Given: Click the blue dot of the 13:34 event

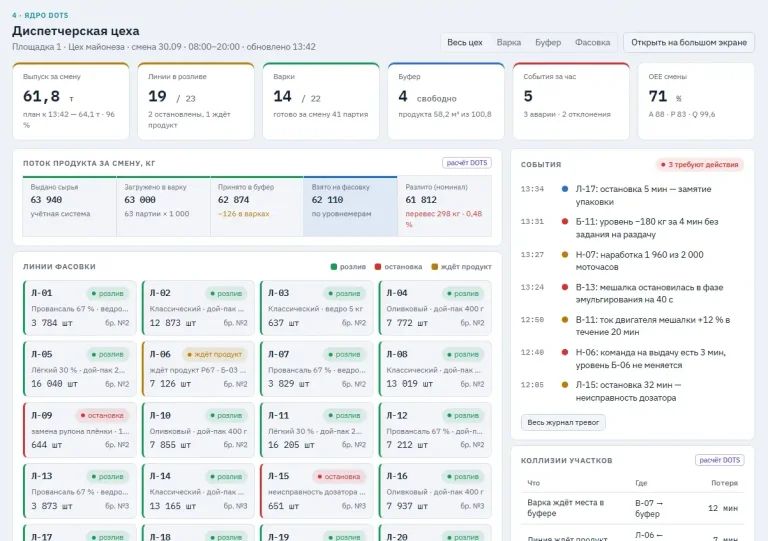Looking at the screenshot, I should click(x=565, y=189).
